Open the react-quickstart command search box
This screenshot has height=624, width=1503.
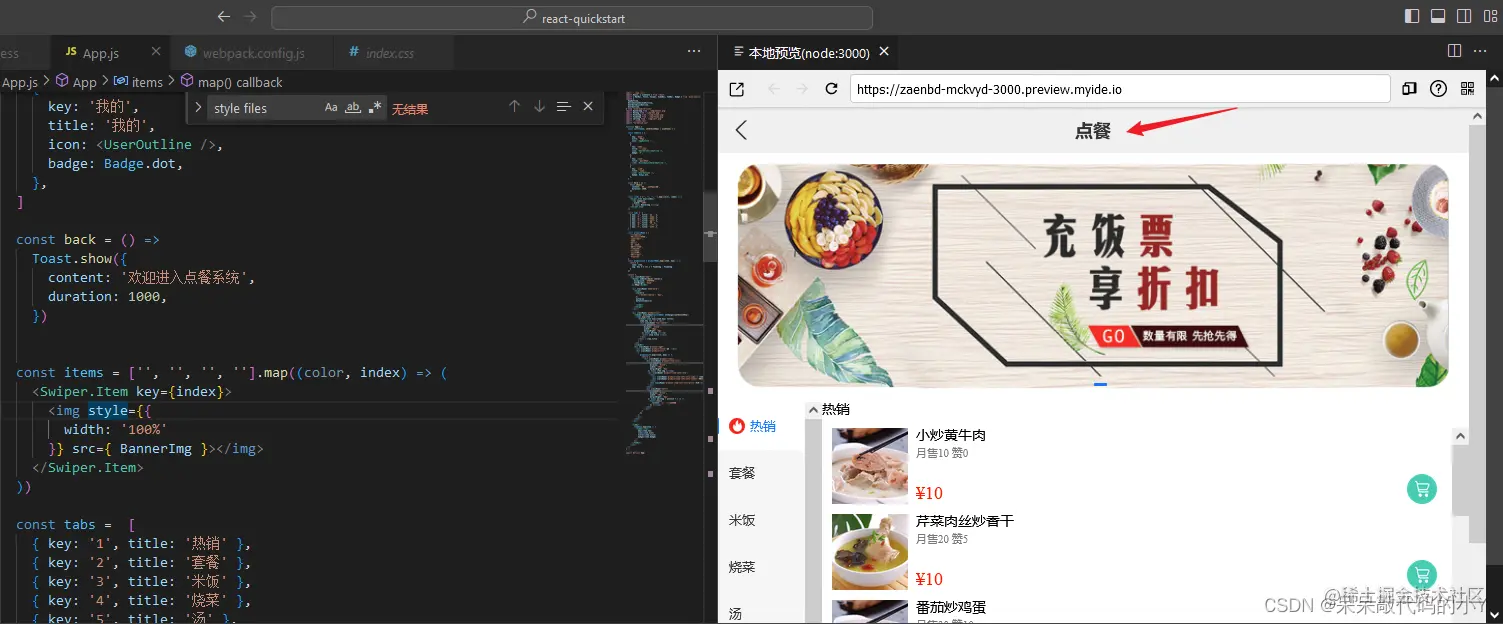(572, 18)
